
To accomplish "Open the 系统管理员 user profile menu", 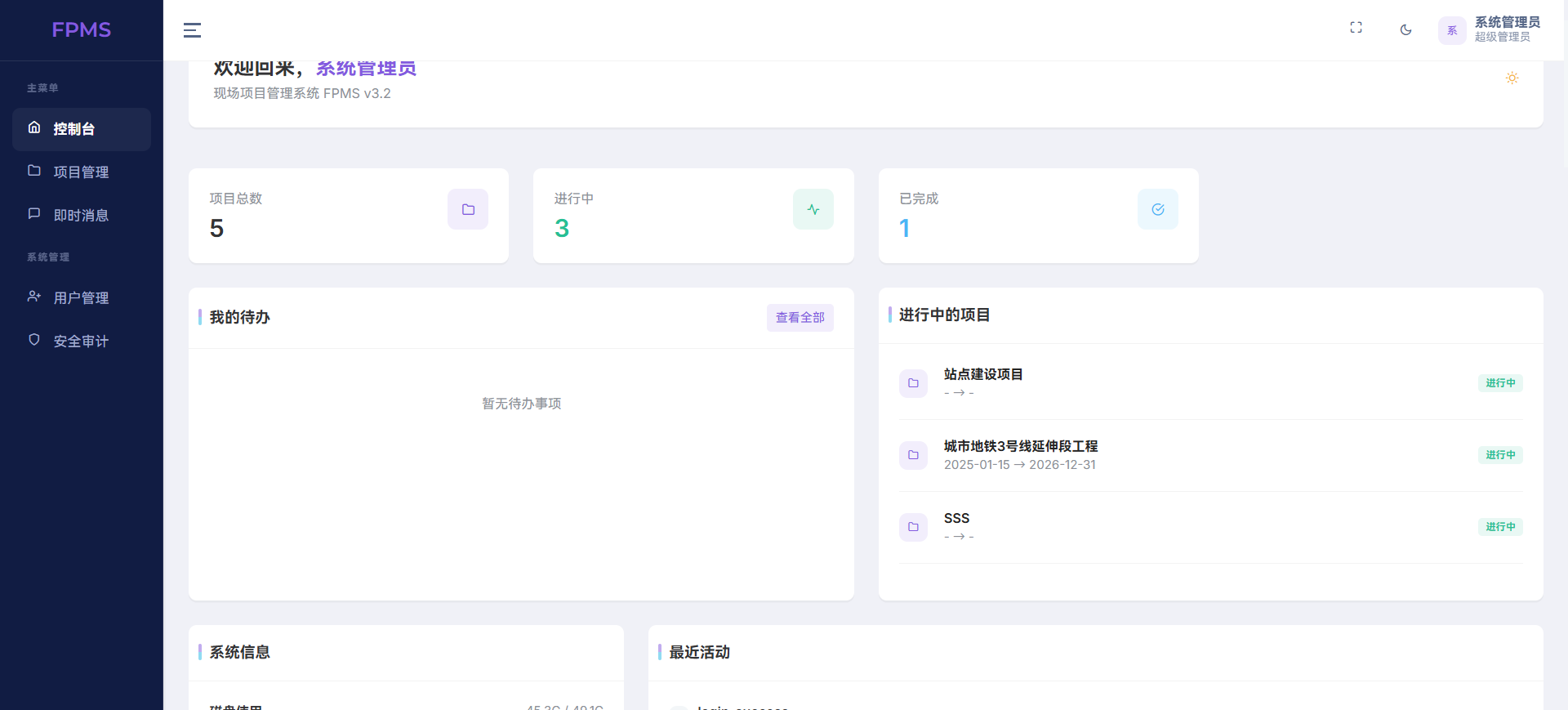I will 1506,29.
